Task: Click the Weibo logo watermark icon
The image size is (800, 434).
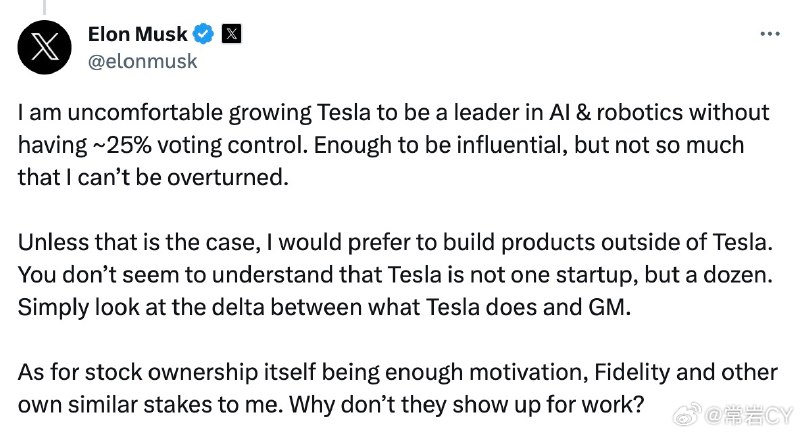Action: 688,415
